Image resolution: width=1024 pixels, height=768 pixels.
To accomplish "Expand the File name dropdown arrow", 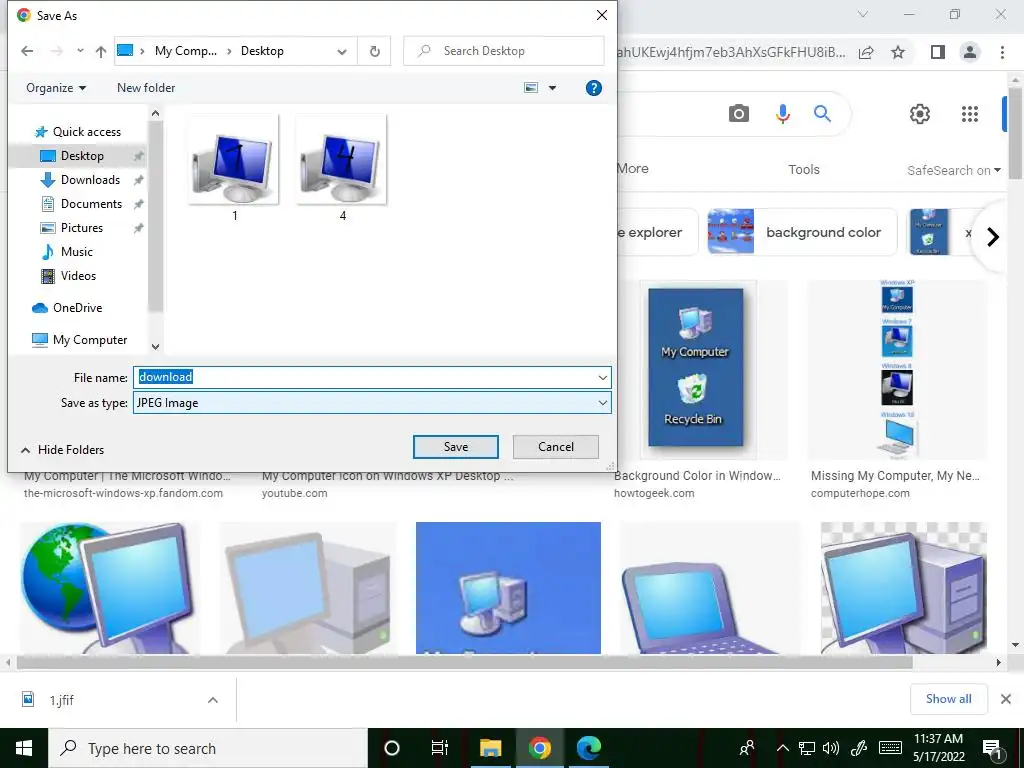I will [603, 377].
